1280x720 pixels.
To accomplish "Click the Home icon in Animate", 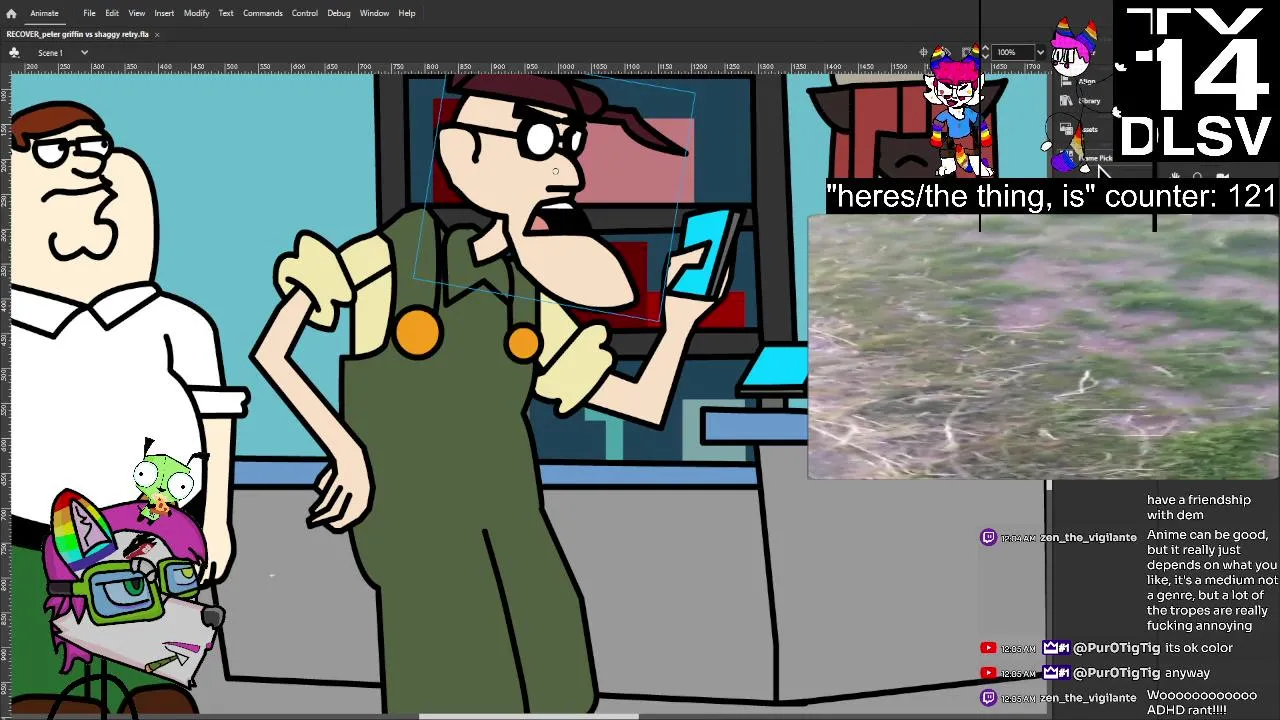I will [x=11, y=13].
